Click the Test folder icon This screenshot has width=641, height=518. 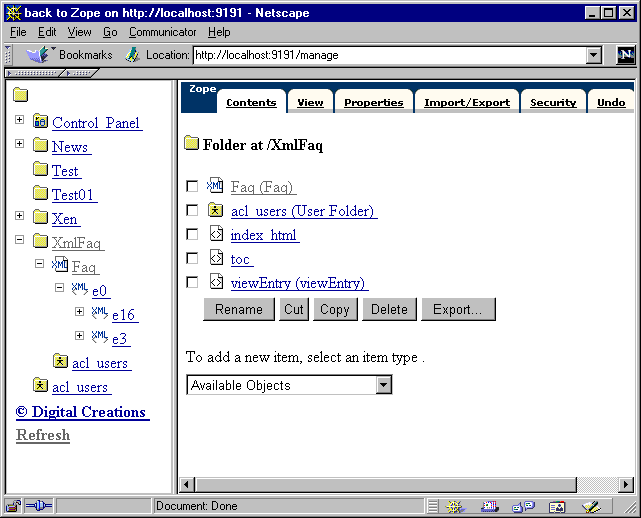[40, 169]
